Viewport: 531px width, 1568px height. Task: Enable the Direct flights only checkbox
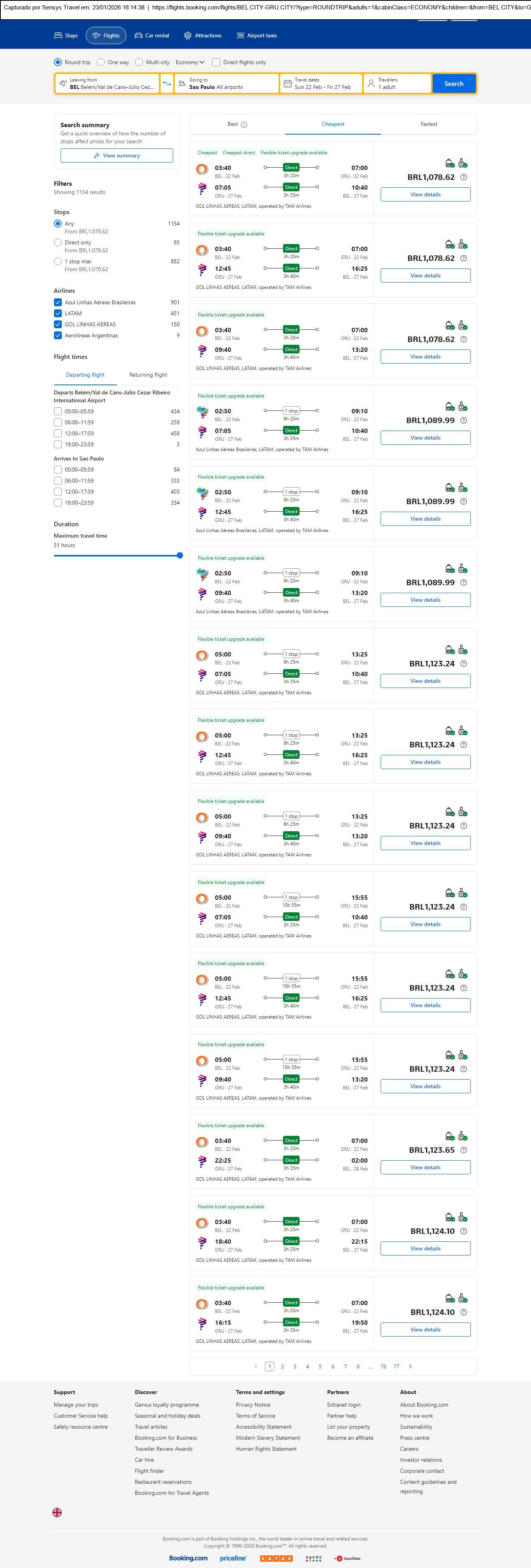216,62
